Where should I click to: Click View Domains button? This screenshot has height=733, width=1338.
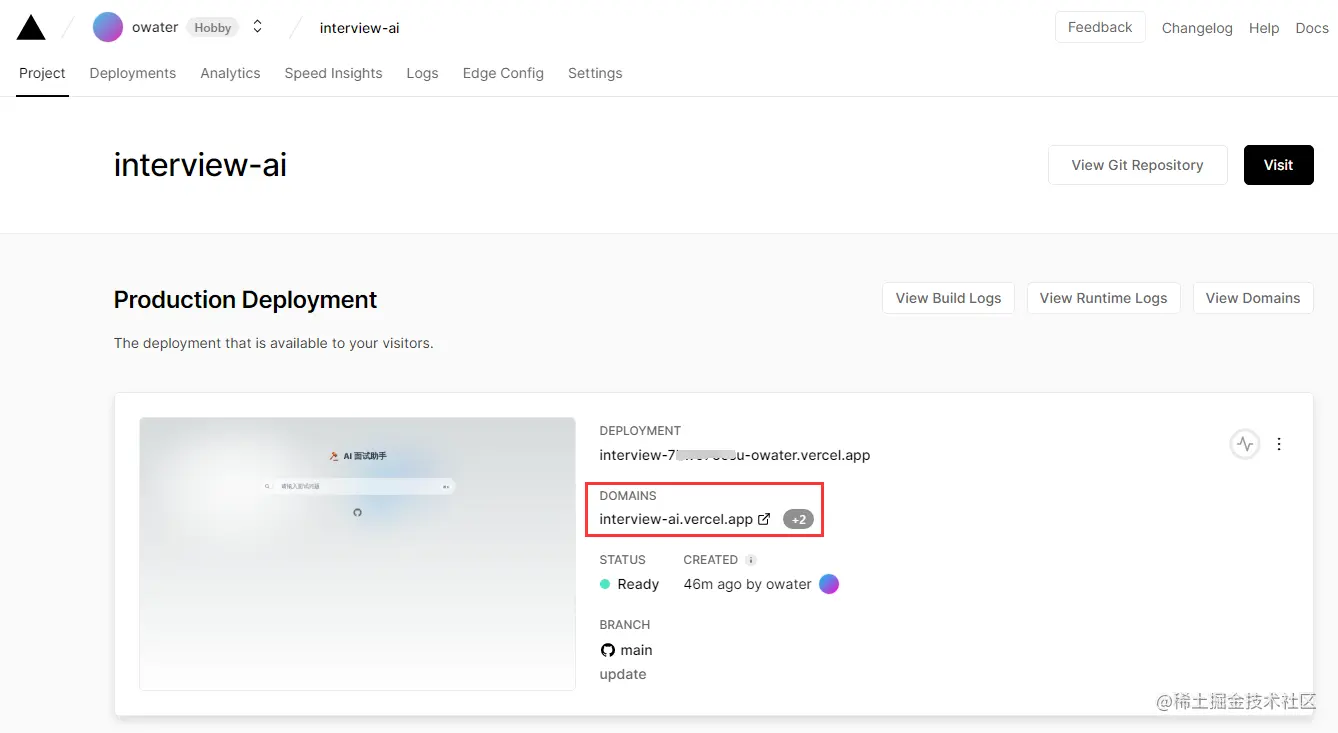[1253, 298]
